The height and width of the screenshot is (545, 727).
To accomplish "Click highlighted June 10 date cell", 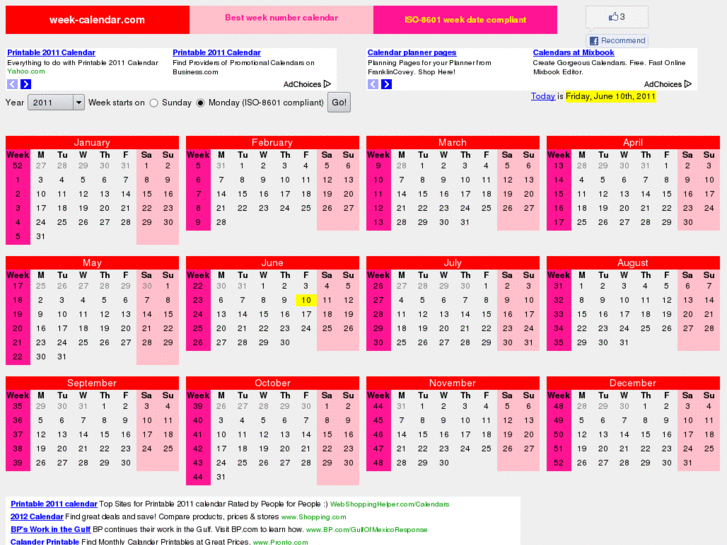I will [x=306, y=300].
